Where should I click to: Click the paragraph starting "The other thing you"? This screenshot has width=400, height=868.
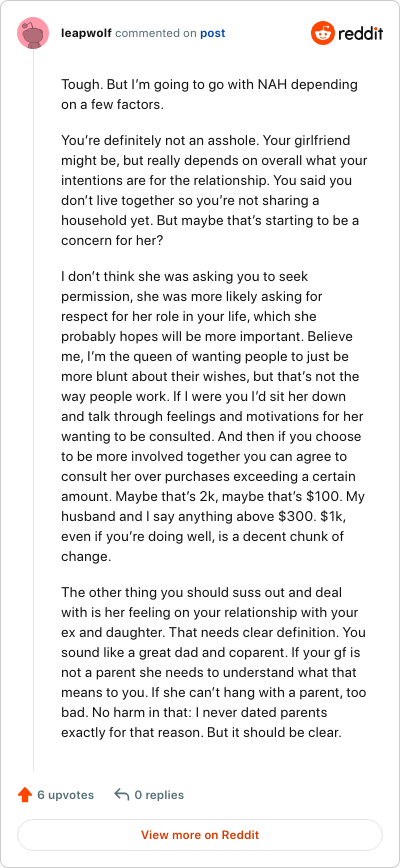[214, 662]
